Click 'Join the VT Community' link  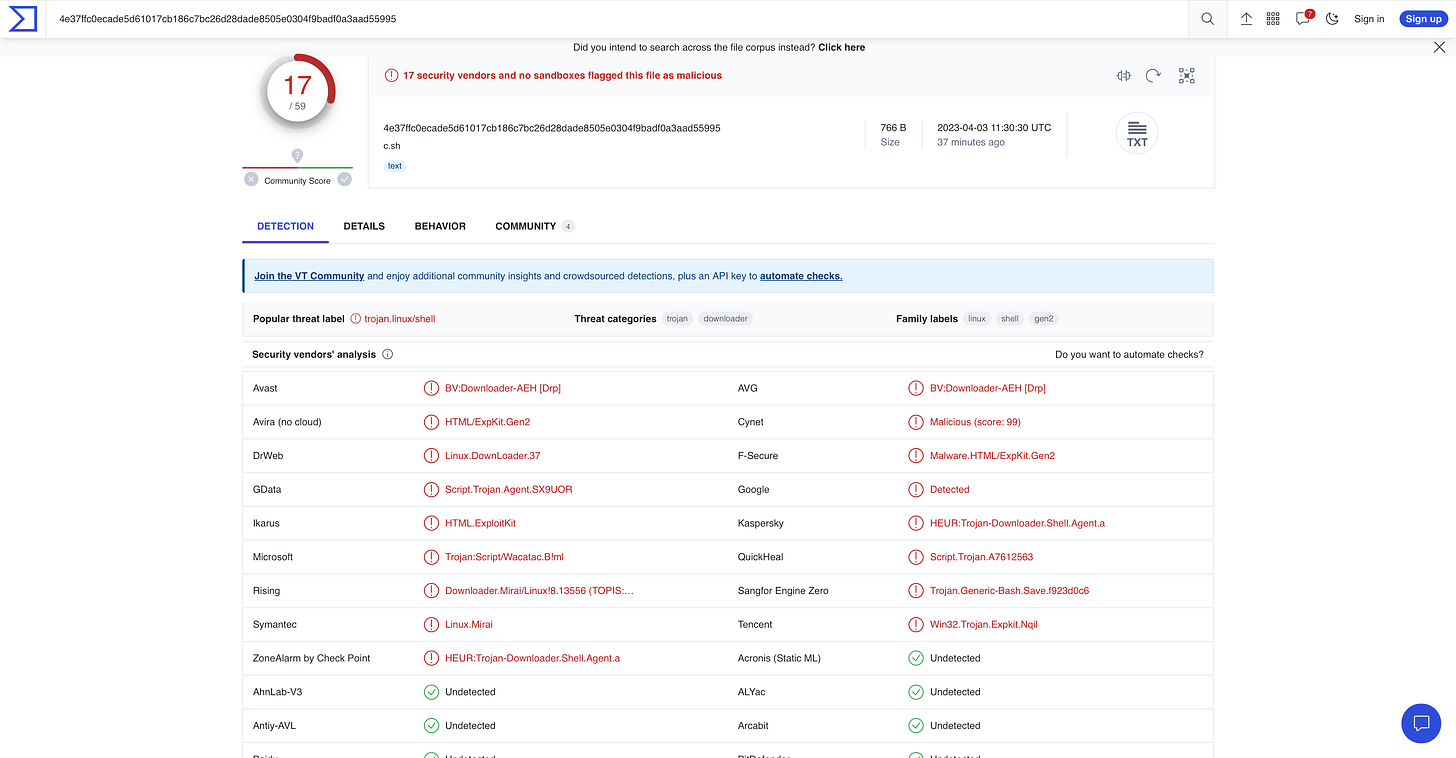[309, 276]
